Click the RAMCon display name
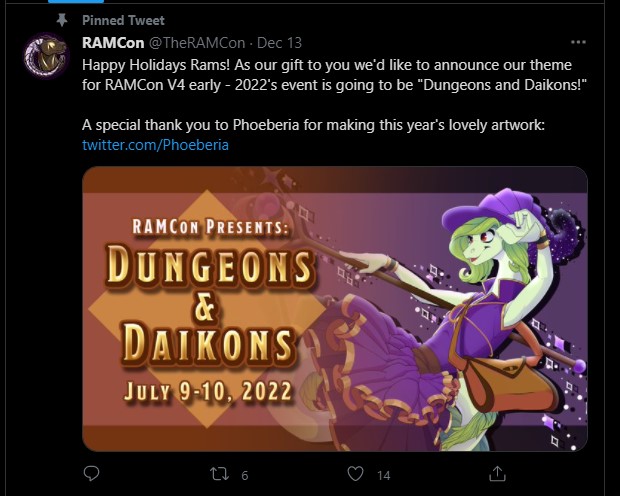This screenshot has height=496, width=620. [x=113, y=43]
